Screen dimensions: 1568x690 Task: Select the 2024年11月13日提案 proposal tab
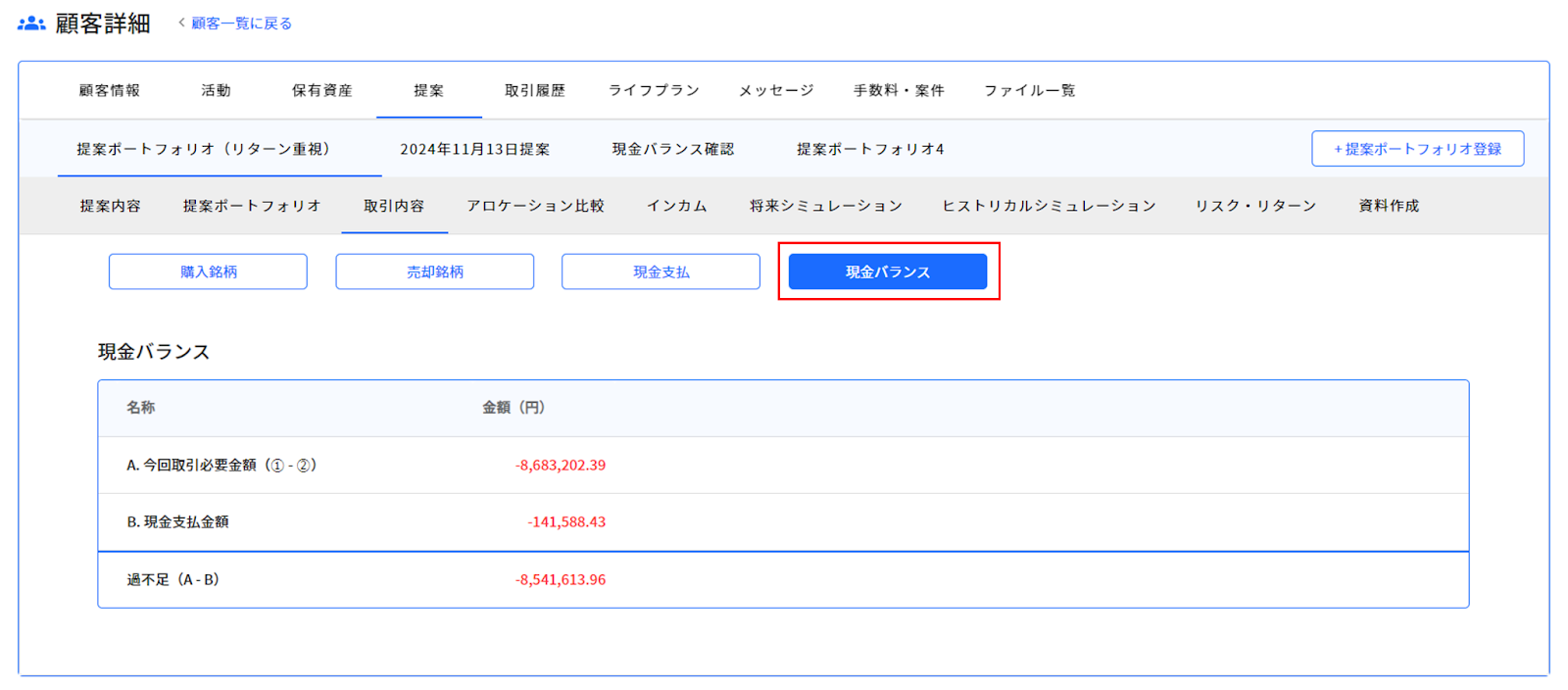coord(475,149)
